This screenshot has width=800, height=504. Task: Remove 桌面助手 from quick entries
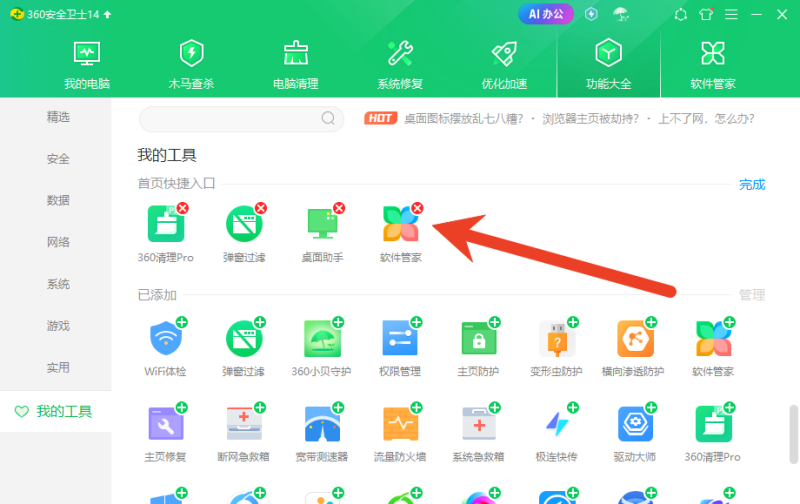click(339, 208)
